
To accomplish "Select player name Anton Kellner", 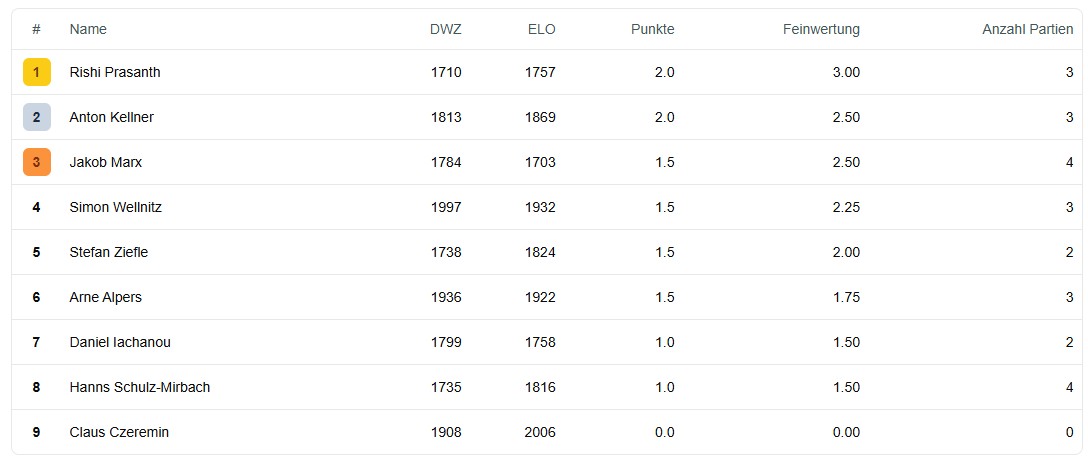I will point(111,117).
